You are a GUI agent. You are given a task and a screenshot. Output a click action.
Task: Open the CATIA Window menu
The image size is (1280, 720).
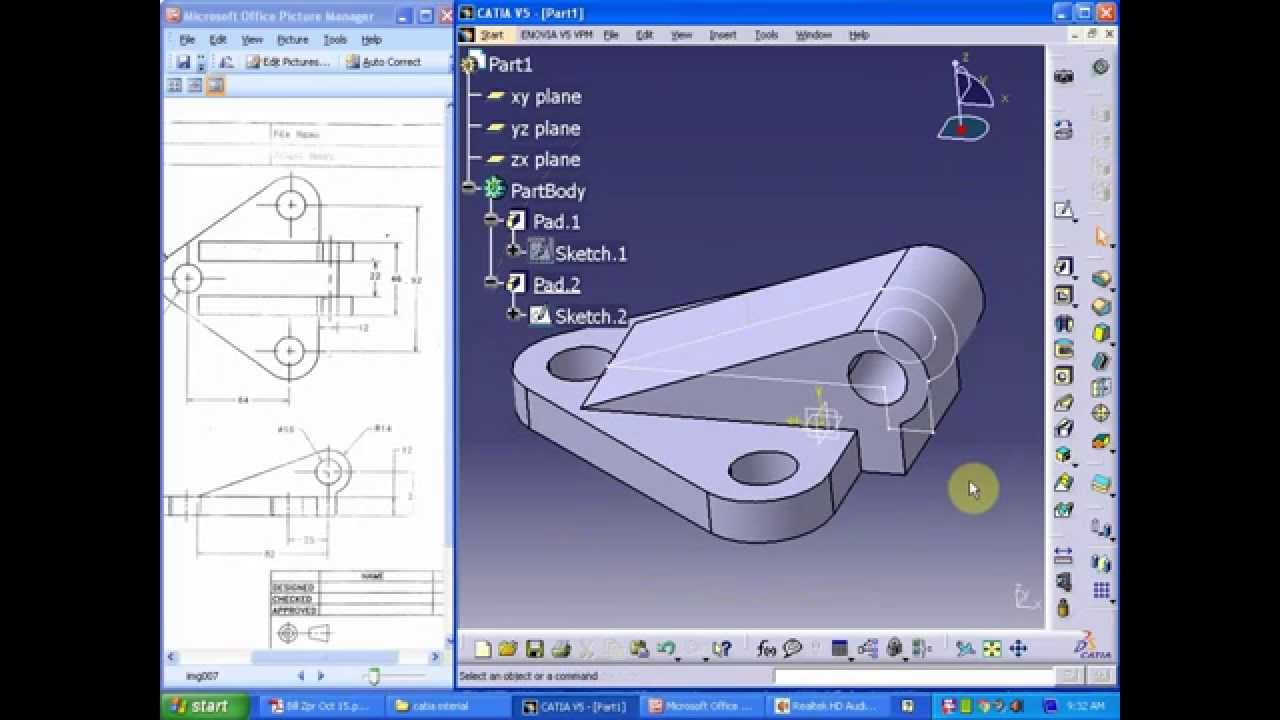[x=814, y=35]
